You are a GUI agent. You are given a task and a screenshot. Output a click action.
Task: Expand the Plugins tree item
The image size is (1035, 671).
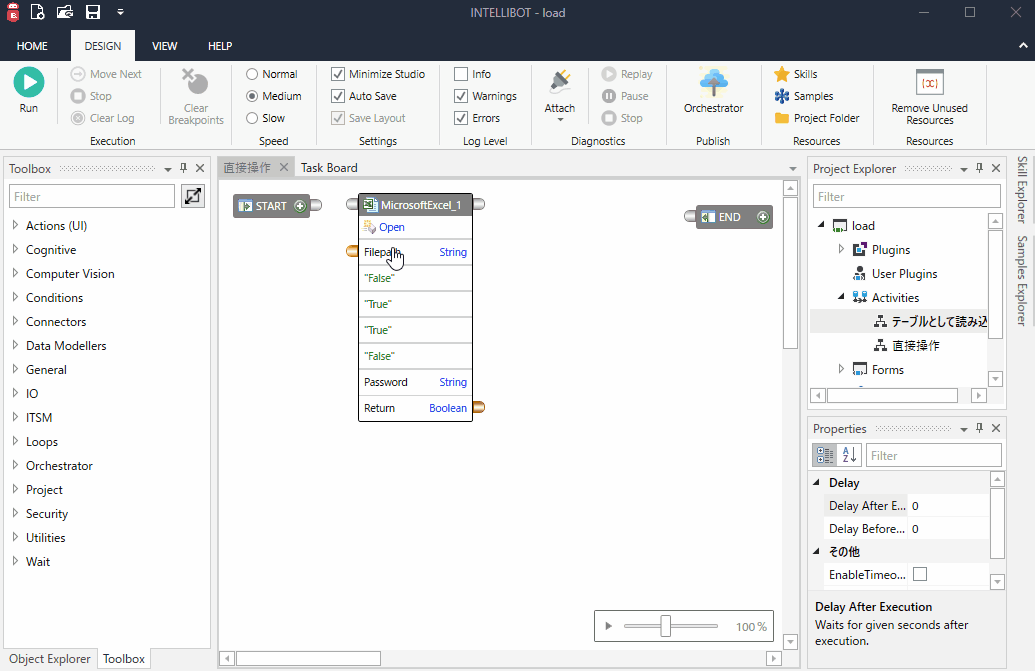coord(842,249)
